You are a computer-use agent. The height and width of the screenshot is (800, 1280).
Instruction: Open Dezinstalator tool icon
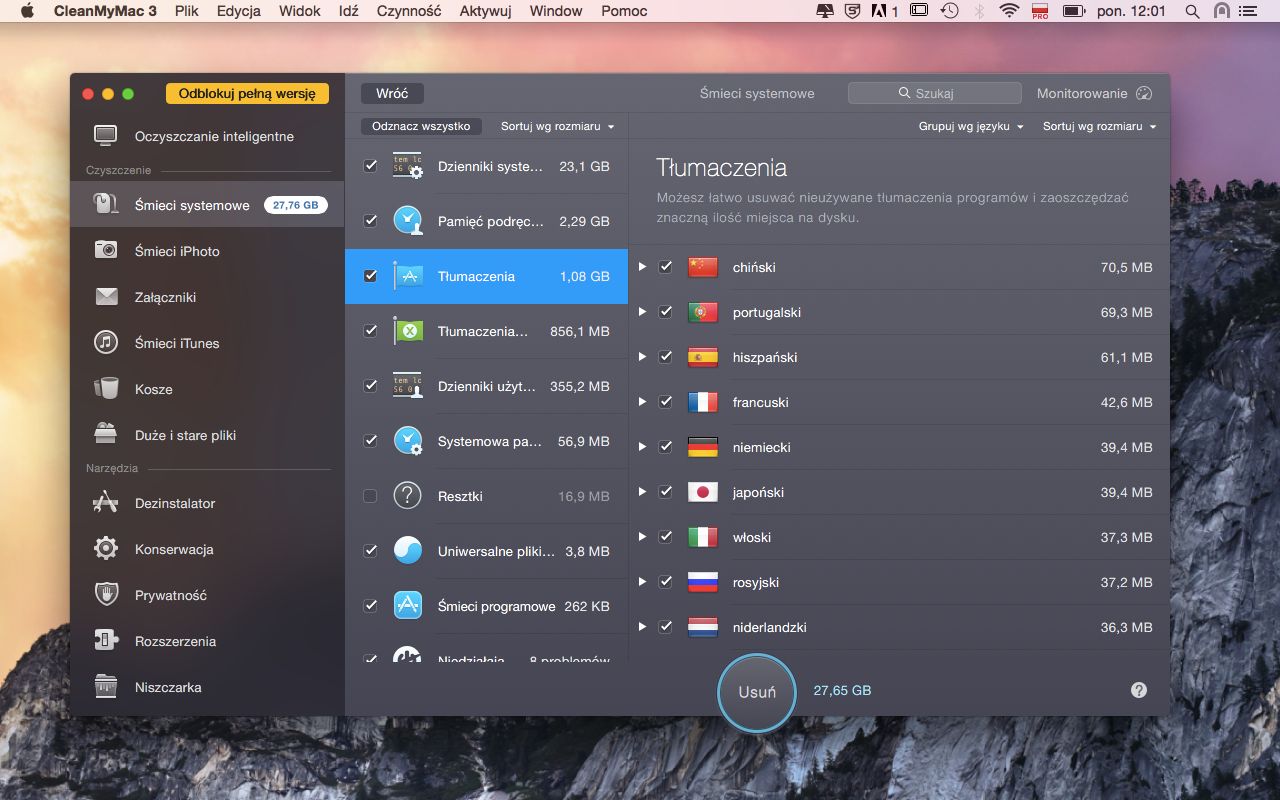106,503
